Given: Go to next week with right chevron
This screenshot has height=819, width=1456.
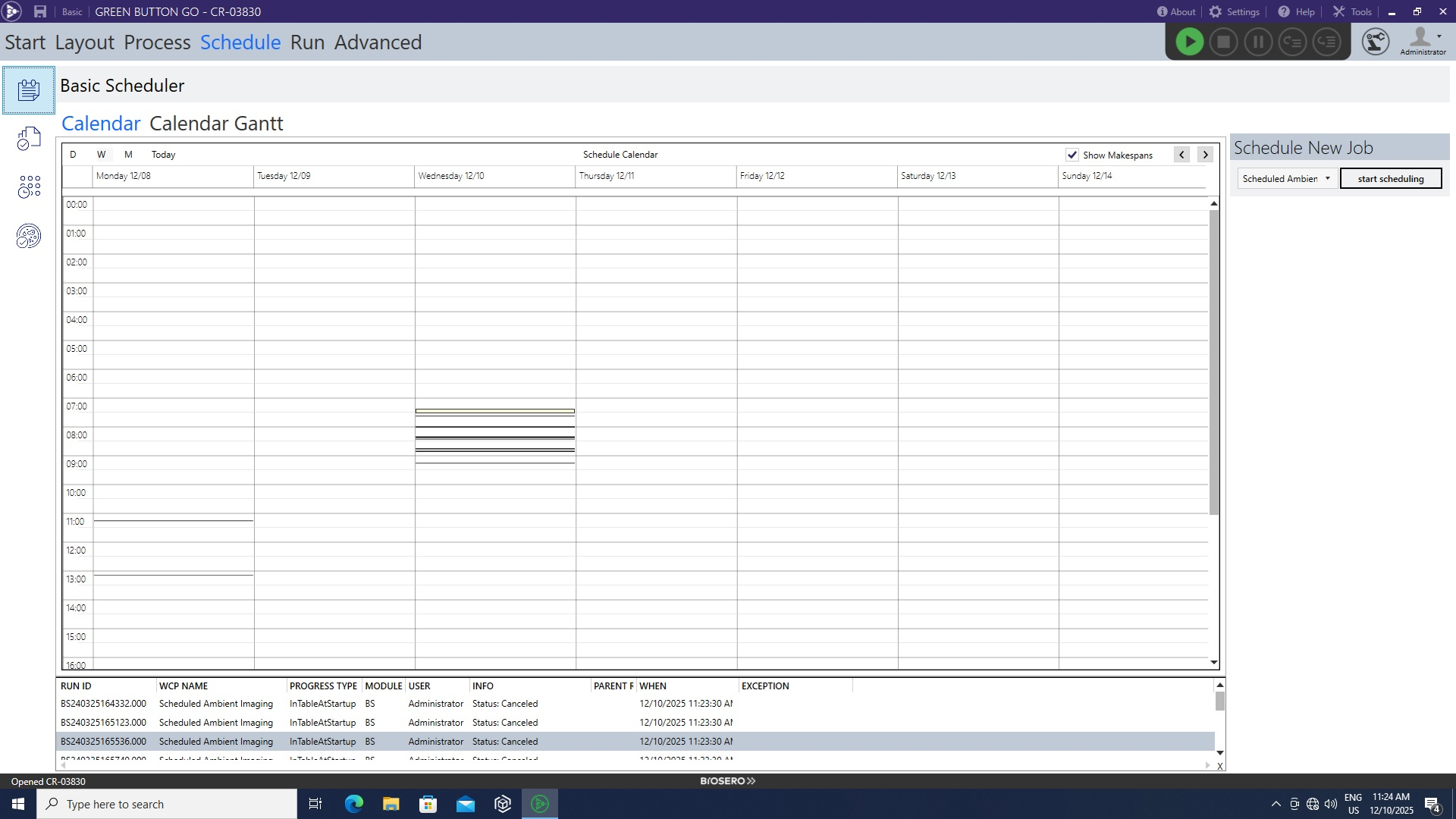Looking at the screenshot, I should pos(1205,155).
